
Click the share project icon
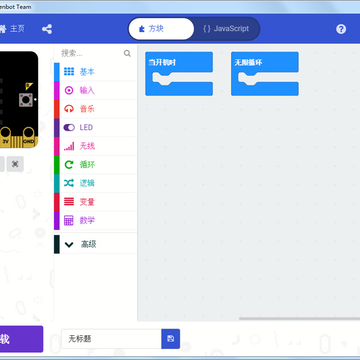[x=47, y=29]
